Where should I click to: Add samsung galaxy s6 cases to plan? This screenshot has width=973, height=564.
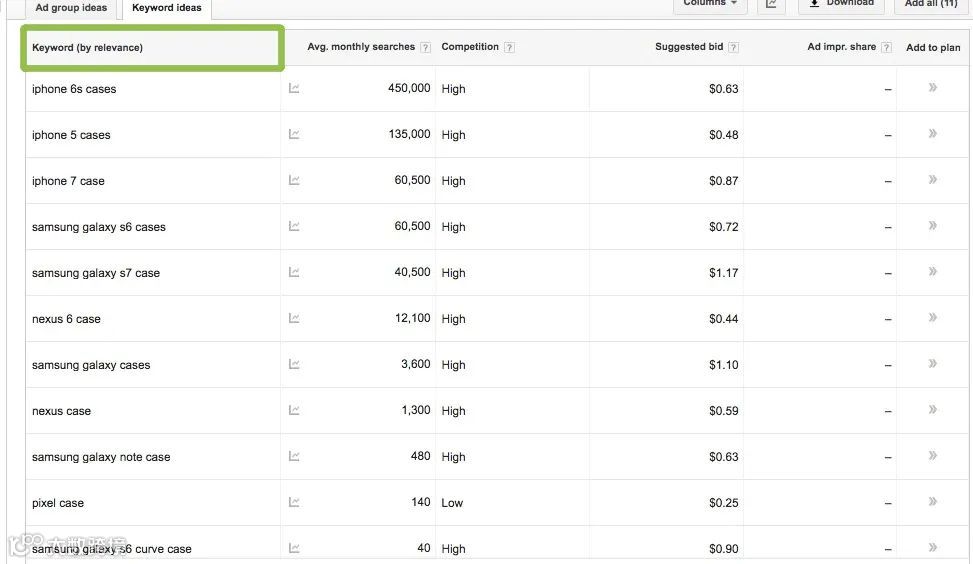(x=933, y=225)
